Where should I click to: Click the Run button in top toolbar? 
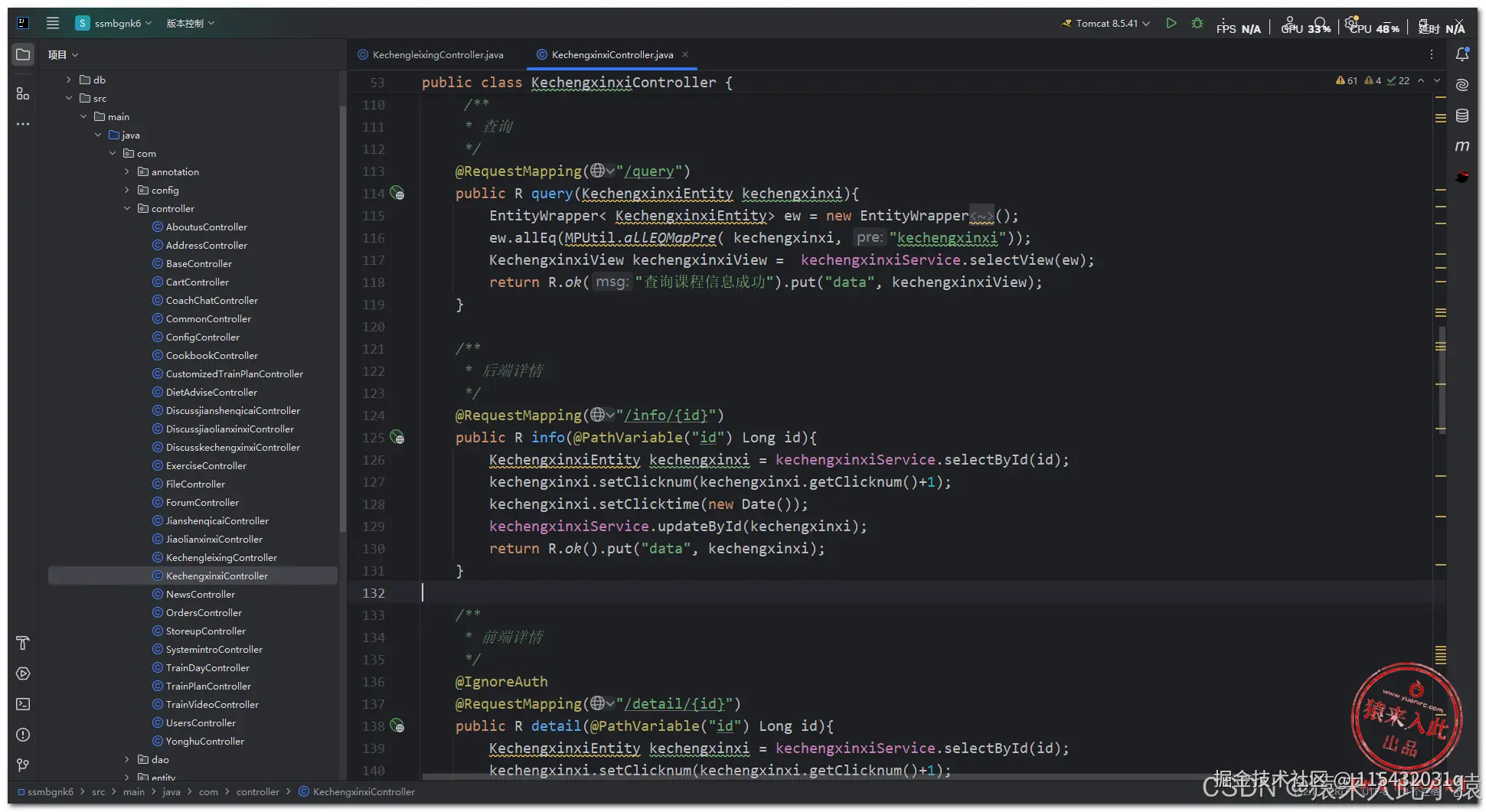click(x=1171, y=24)
